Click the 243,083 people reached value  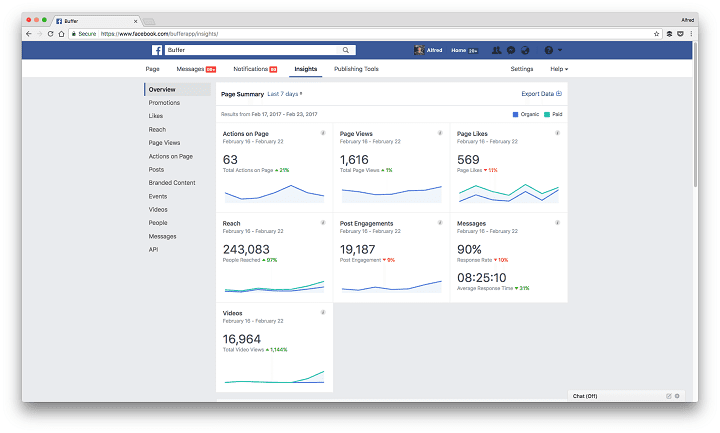(x=246, y=249)
